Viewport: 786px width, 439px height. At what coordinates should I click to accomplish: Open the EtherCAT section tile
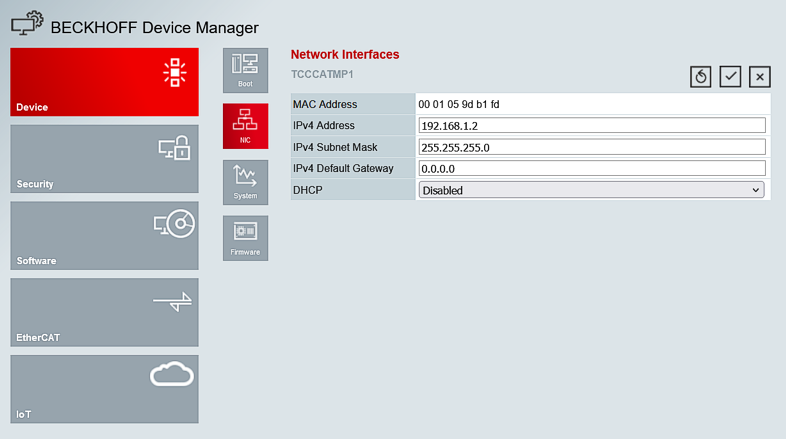[104, 312]
